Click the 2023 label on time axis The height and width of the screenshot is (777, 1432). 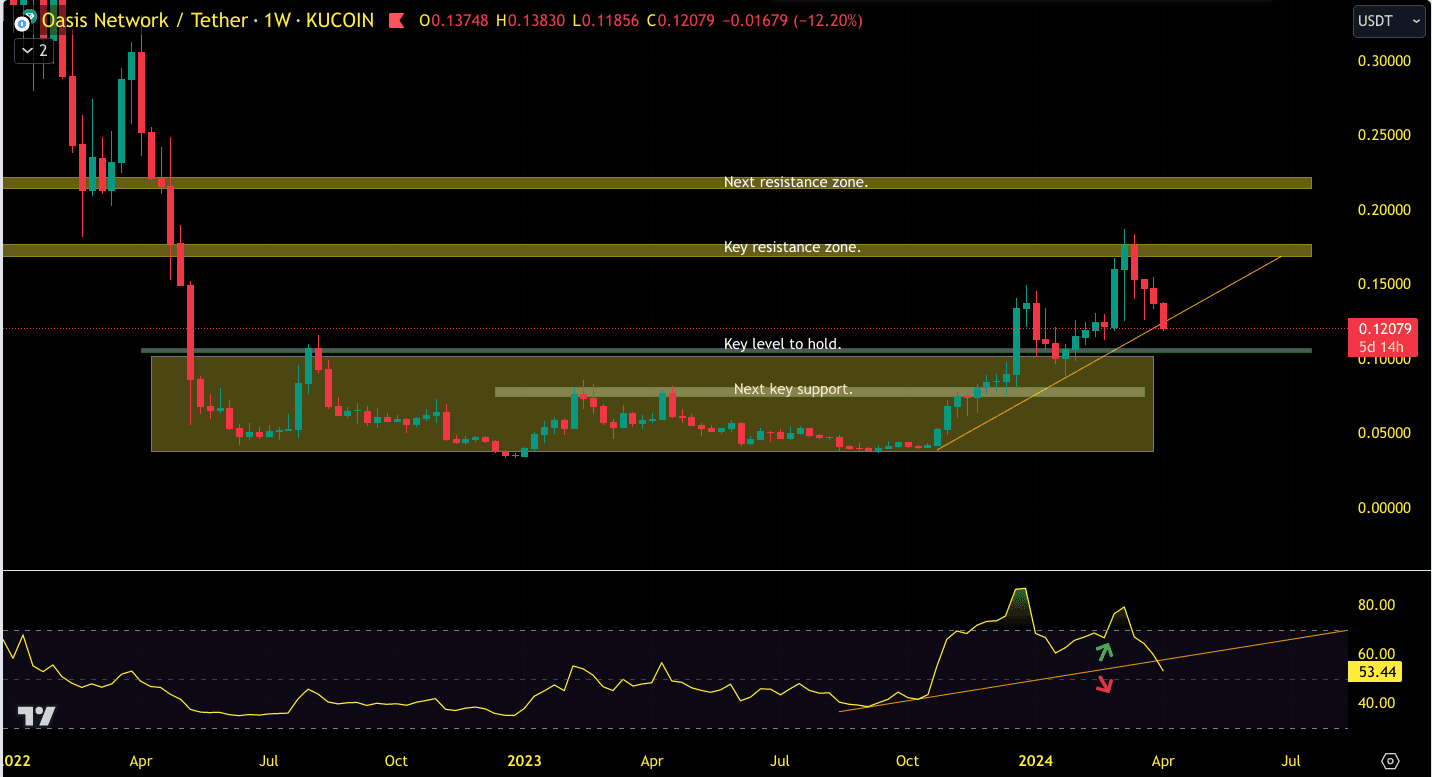[x=524, y=761]
